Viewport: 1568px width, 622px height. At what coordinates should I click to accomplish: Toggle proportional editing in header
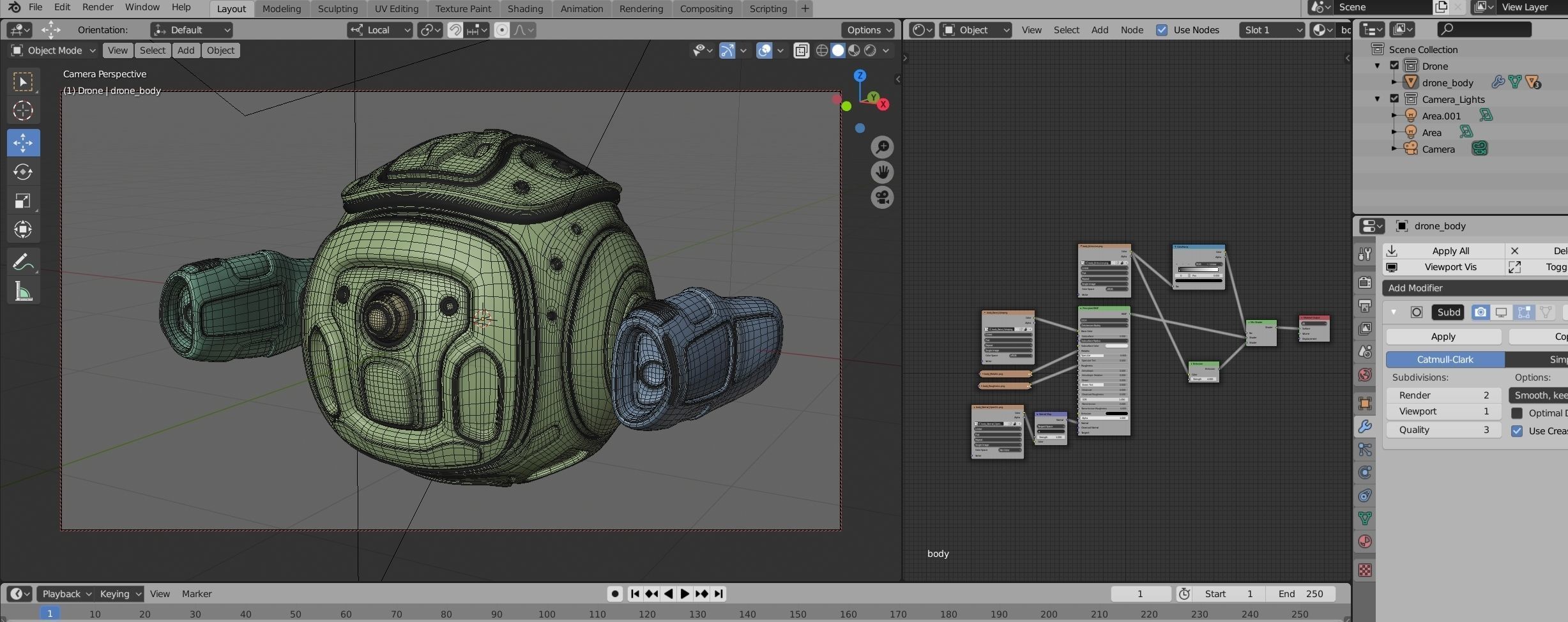tap(502, 30)
